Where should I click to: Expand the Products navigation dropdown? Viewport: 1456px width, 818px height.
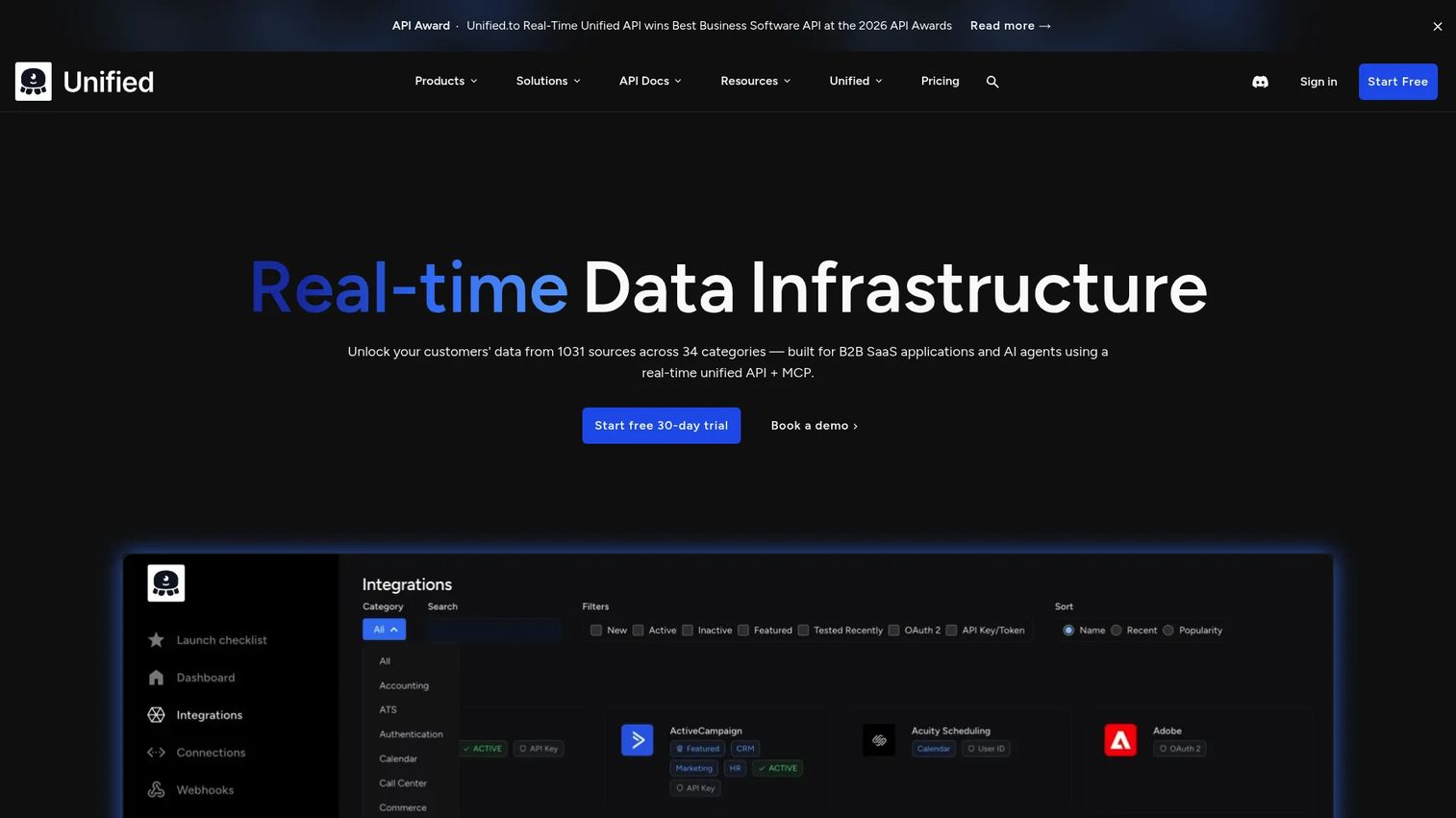[446, 82]
